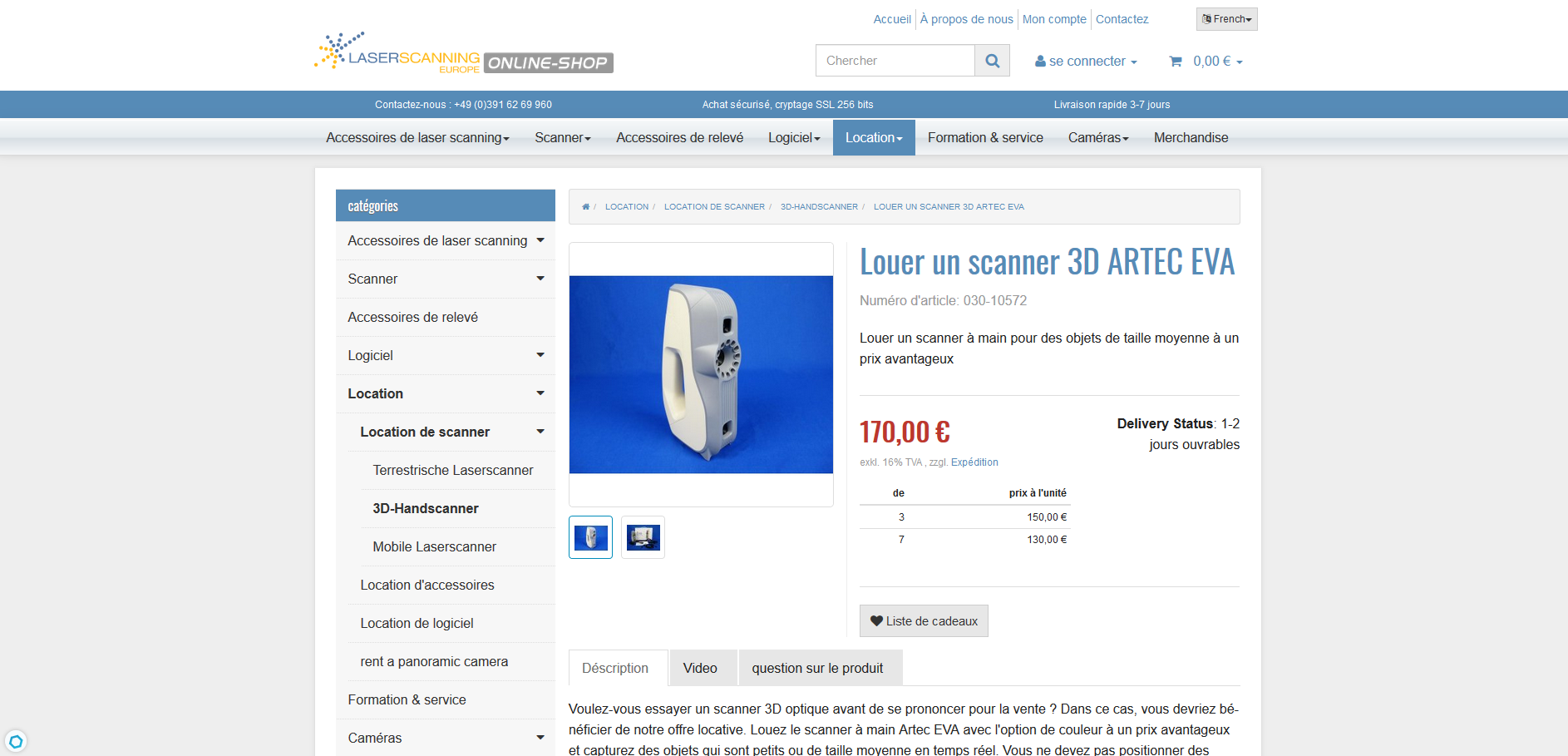Open Logiciel menu in navigation bar
The image size is (1568, 756).
[794, 137]
